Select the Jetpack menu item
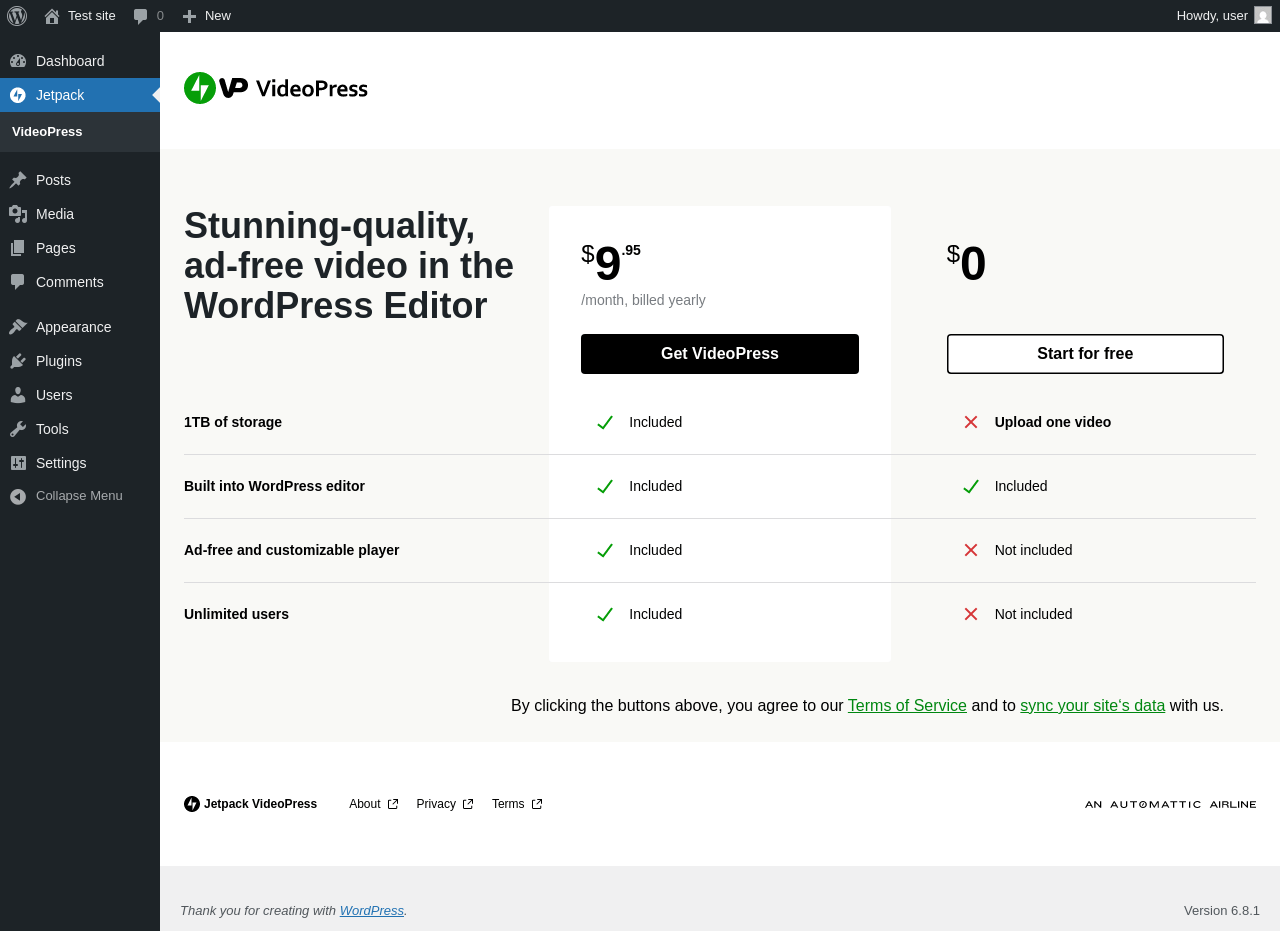This screenshot has height=931, width=1280. (x=80, y=95)
